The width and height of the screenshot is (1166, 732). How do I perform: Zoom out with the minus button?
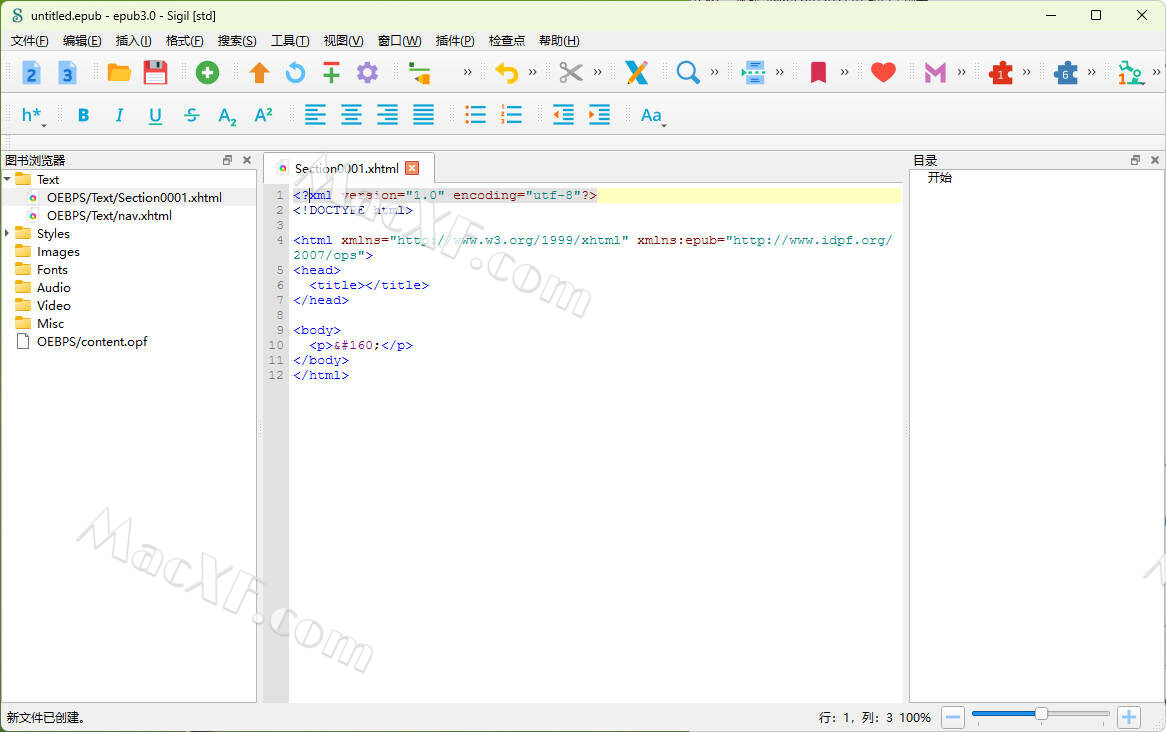pos(953,717)
